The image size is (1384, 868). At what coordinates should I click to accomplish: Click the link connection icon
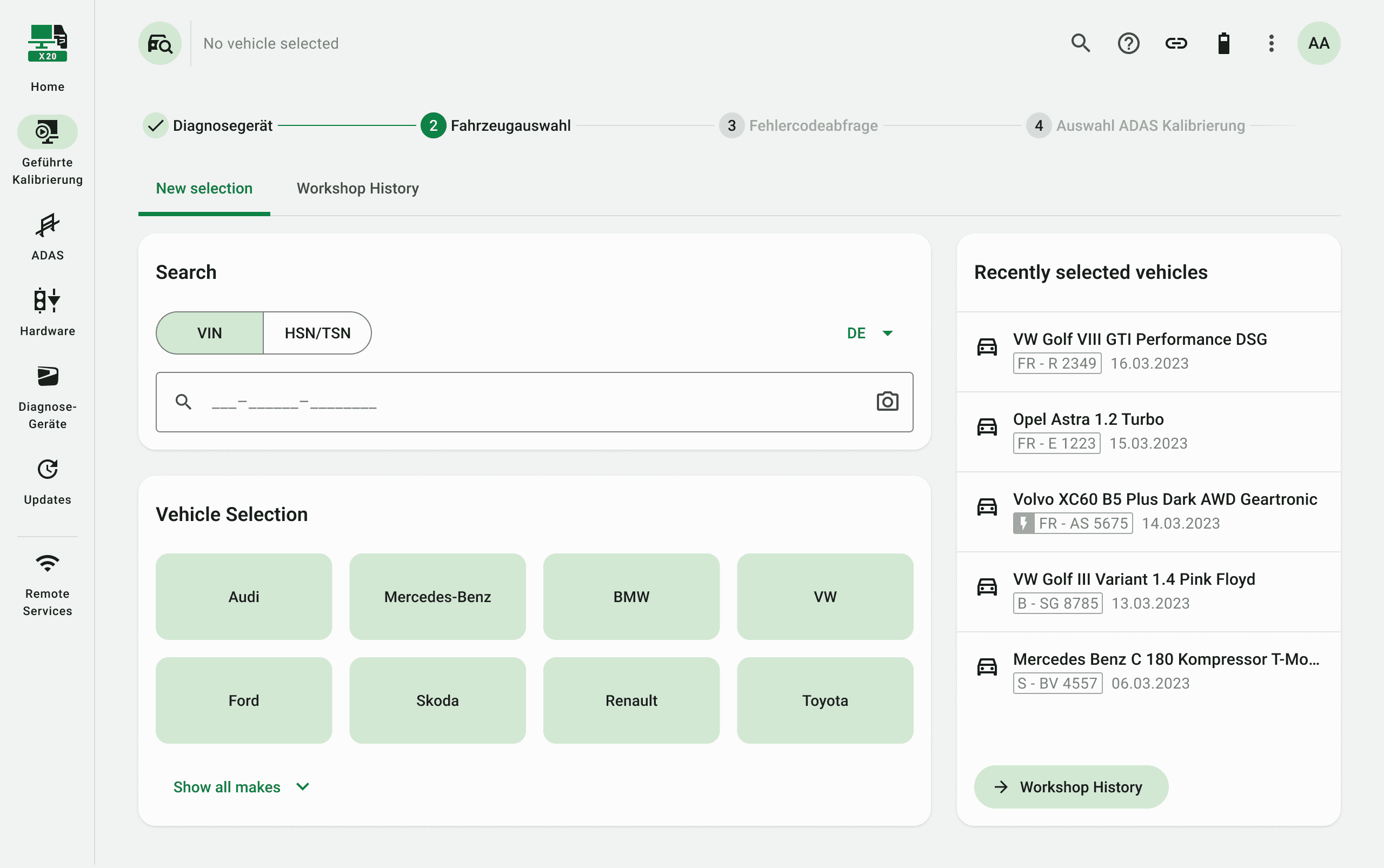(1176, 43)
